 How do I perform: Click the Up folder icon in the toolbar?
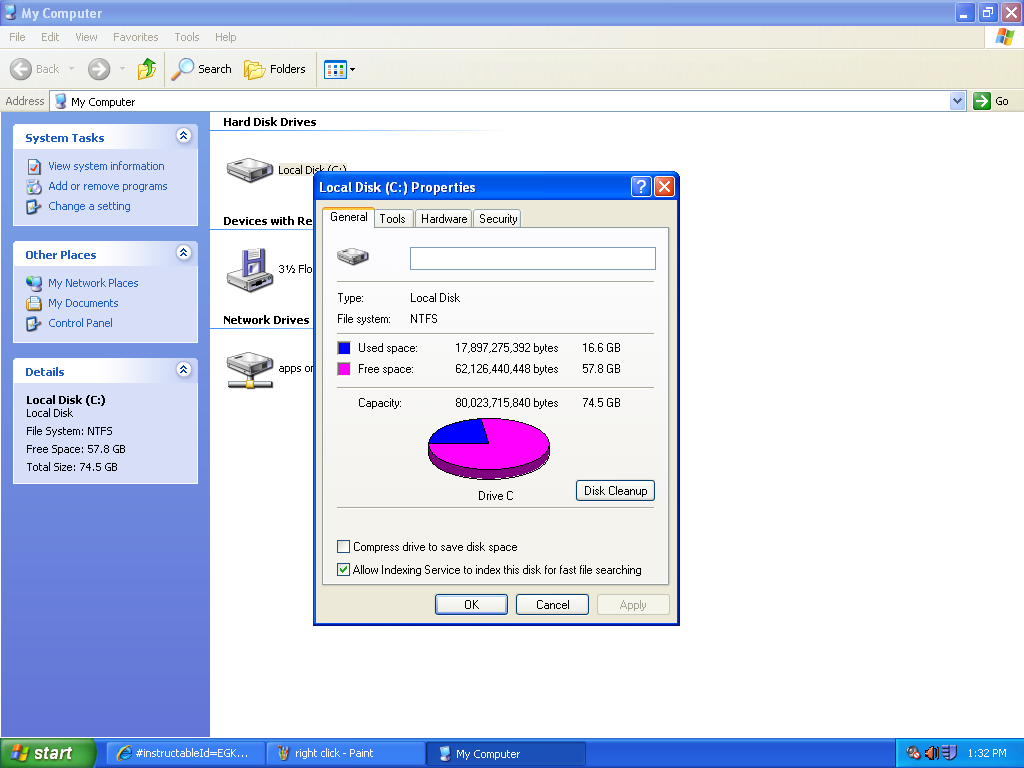(x=146, y=69)
